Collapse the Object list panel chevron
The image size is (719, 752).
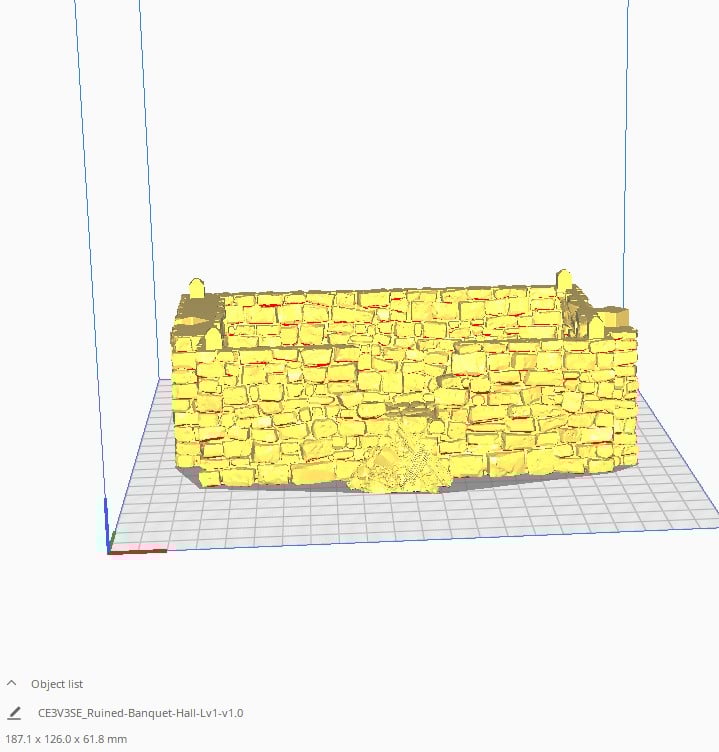click(x=12, y=684)
